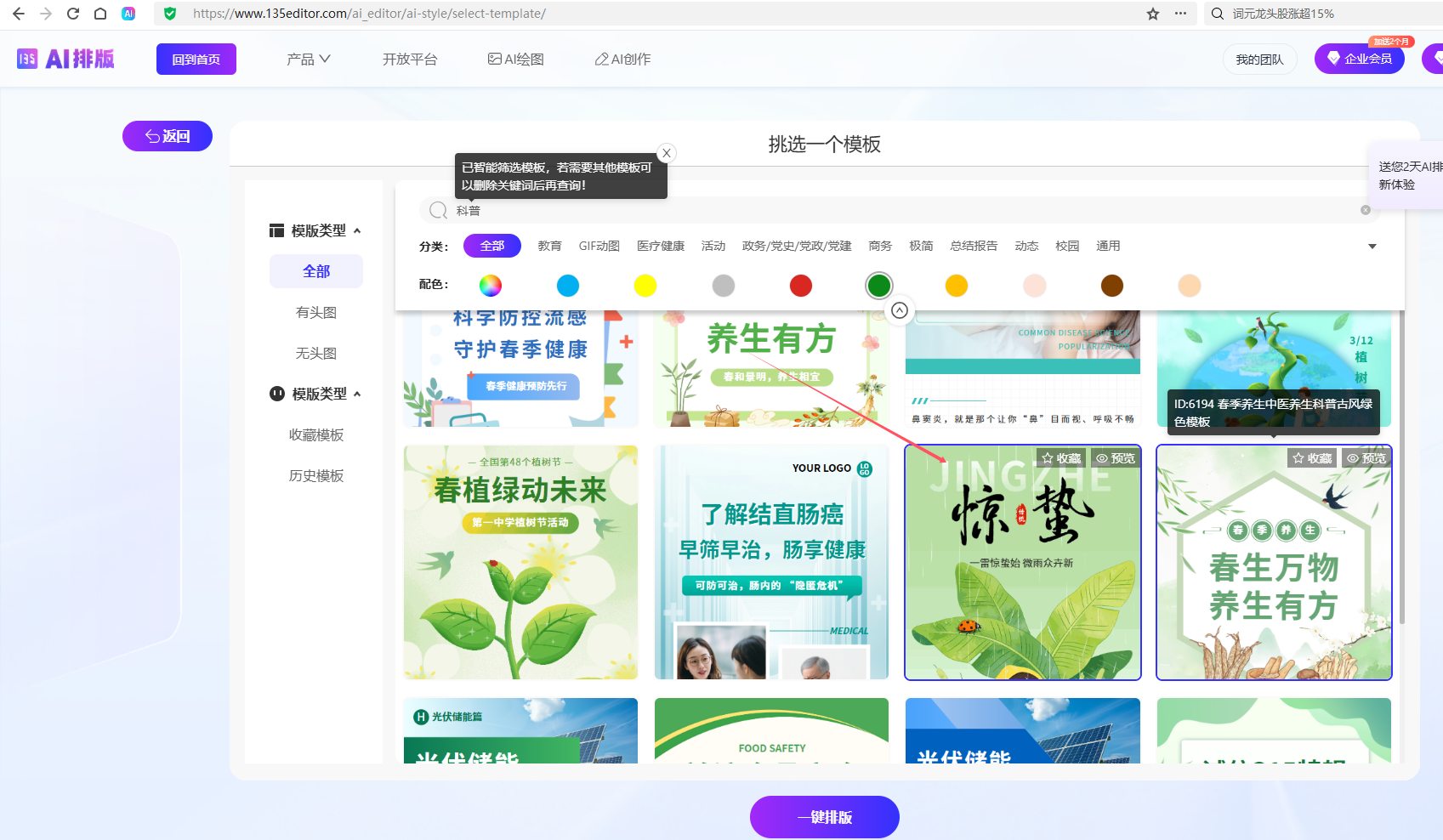Click 回到首页 button
Viewport: 1443px width, 840px height.
coord(196,59)
